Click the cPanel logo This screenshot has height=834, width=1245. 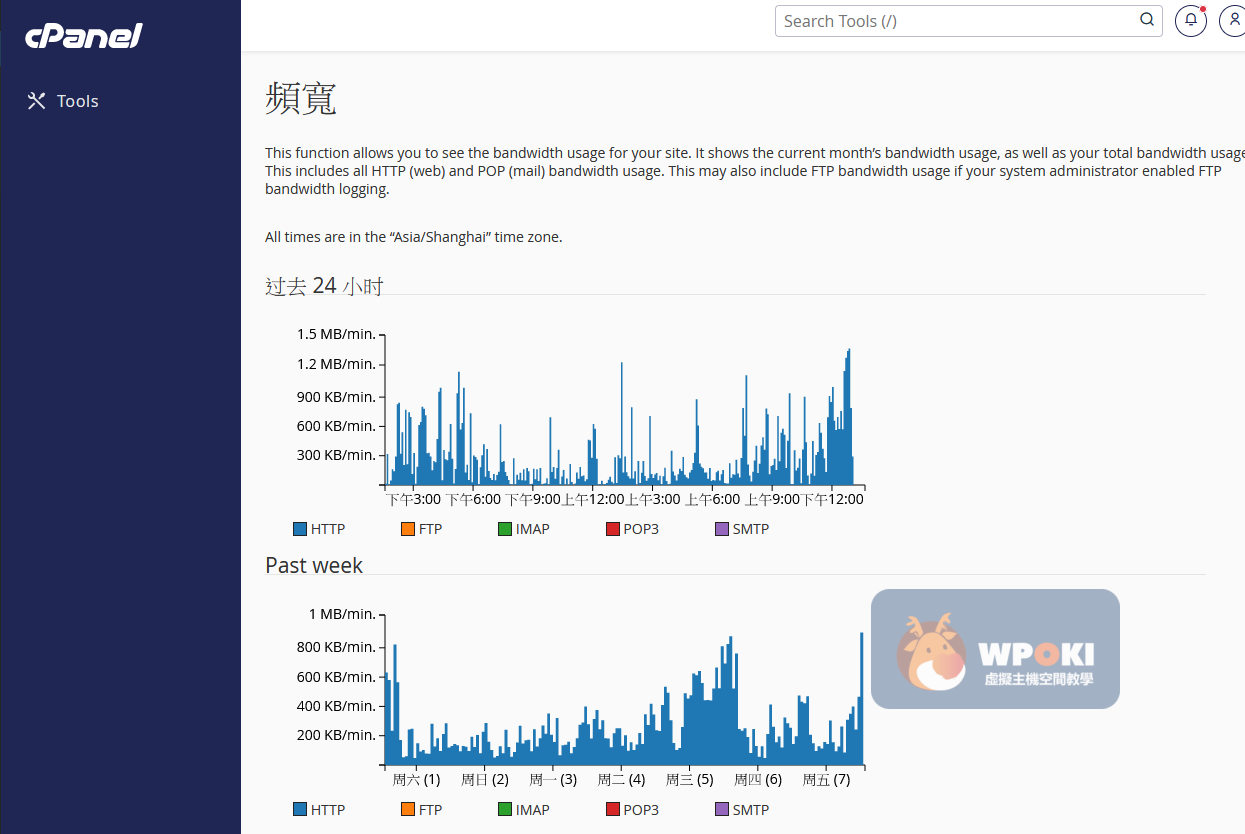coord(84,36)
